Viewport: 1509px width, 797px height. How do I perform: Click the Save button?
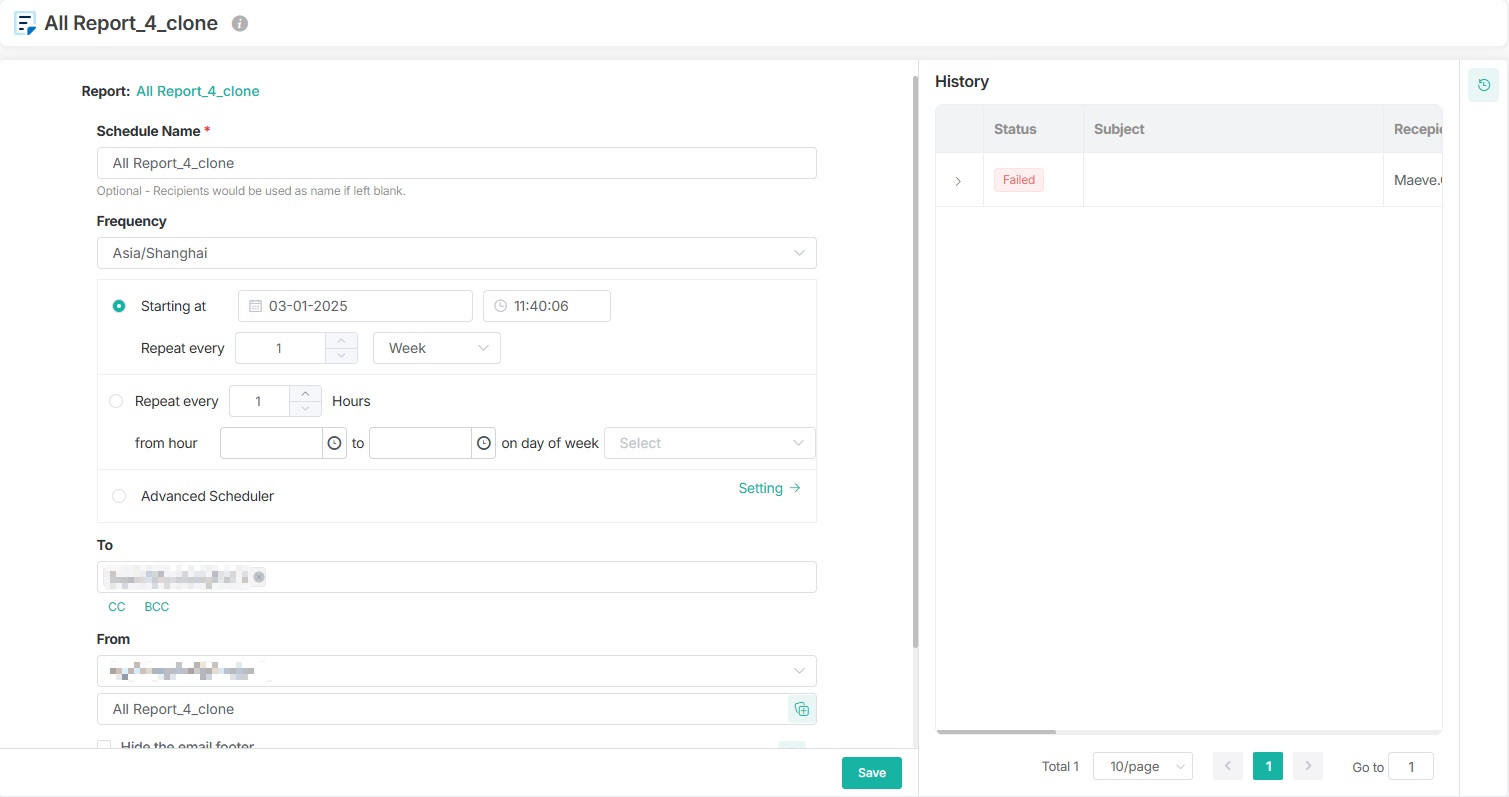(871, 772)
